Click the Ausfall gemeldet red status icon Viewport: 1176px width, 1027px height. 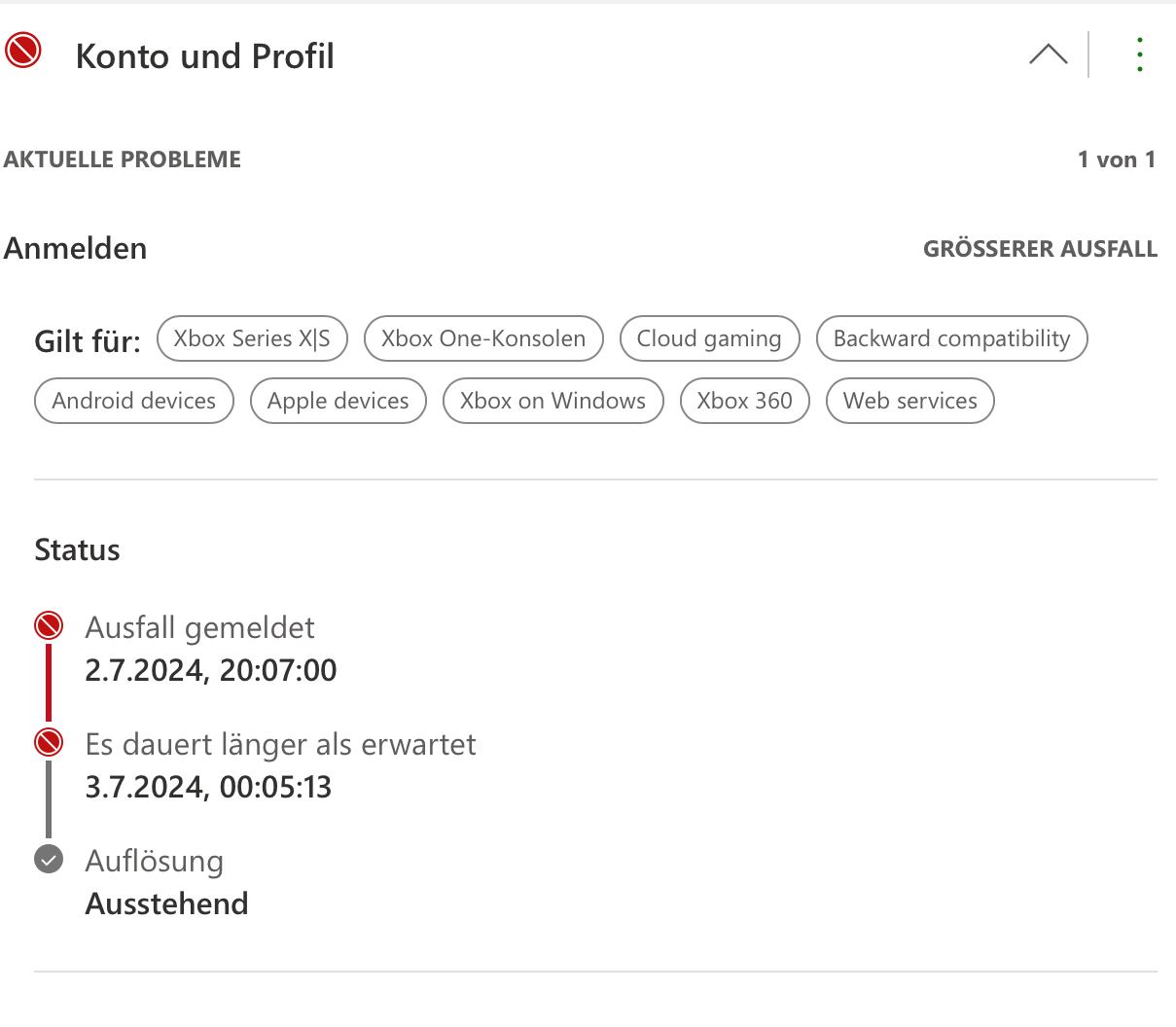[x=49, y=625]
